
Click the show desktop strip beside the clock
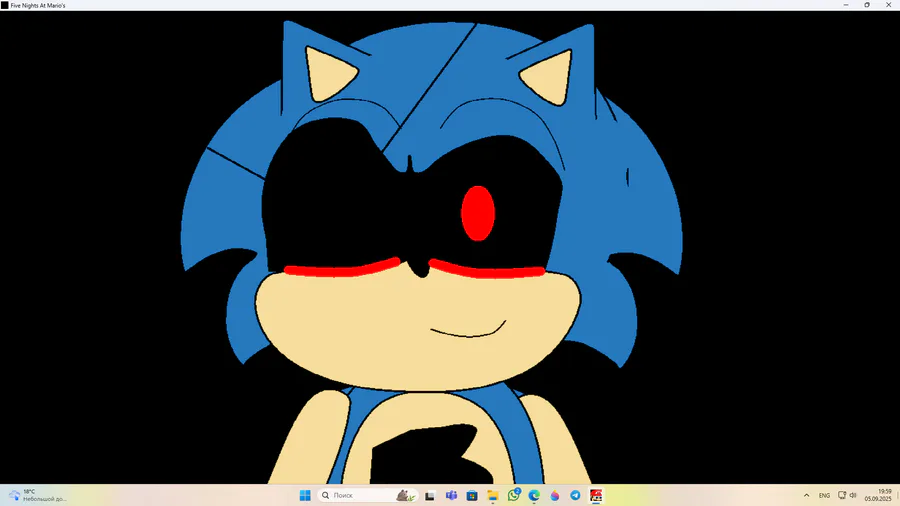pyautogui.click(x=898, y=495)
